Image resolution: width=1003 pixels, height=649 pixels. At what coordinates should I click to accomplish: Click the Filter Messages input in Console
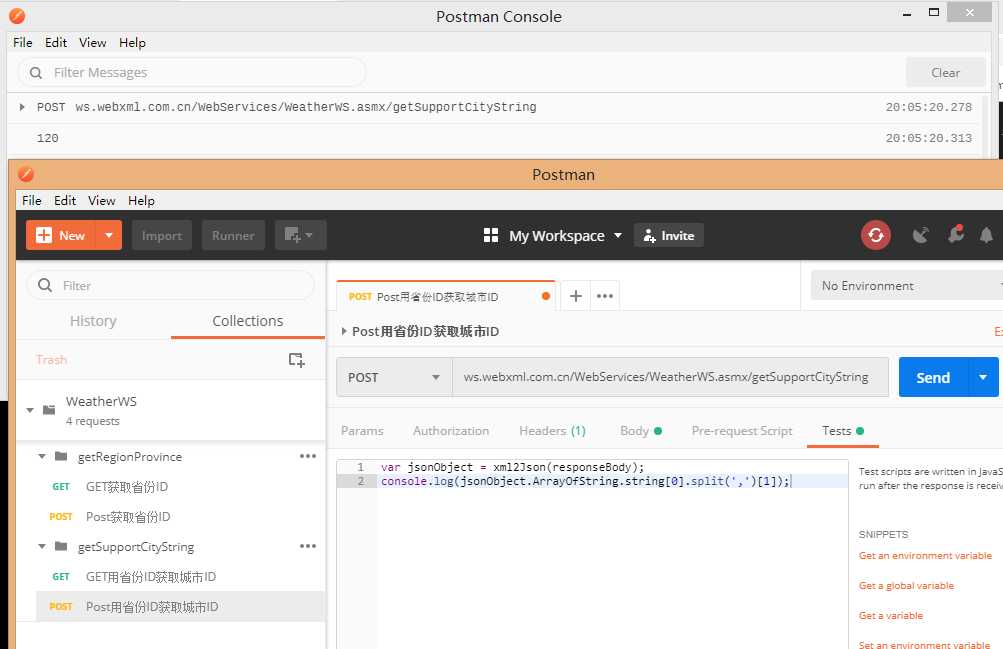click(192, 72)
